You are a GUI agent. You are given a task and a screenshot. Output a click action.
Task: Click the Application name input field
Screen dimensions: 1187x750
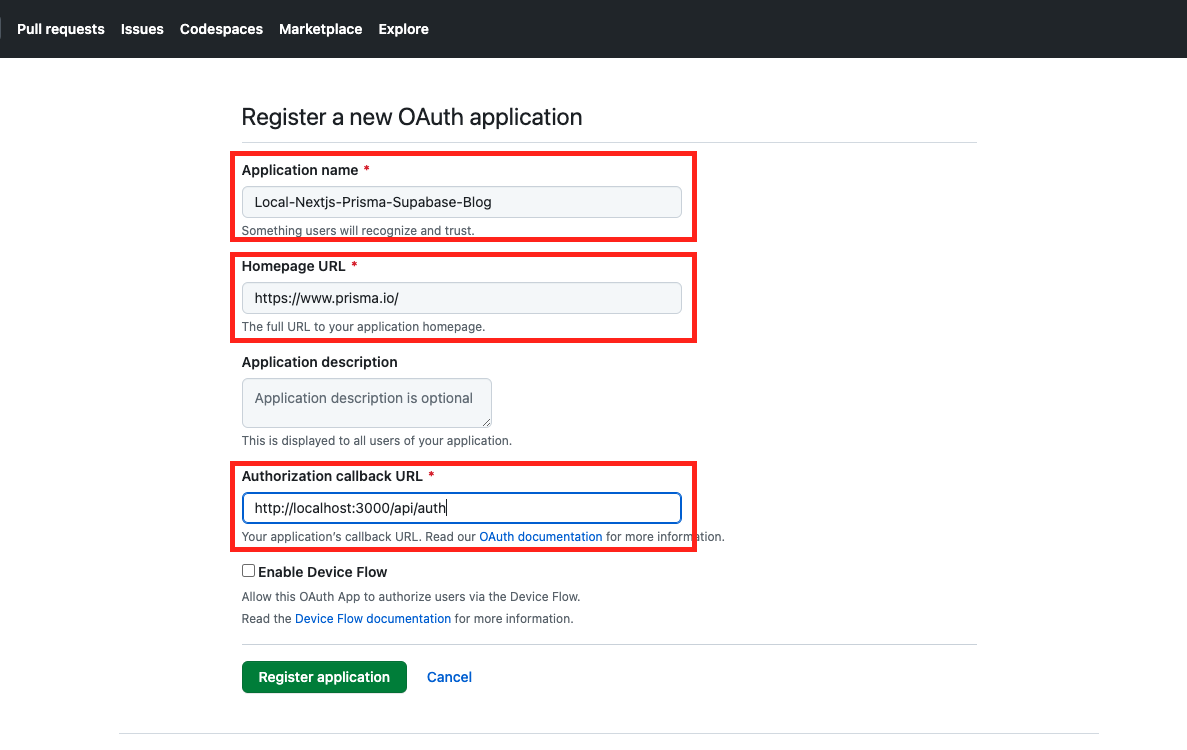click(462, 202)
